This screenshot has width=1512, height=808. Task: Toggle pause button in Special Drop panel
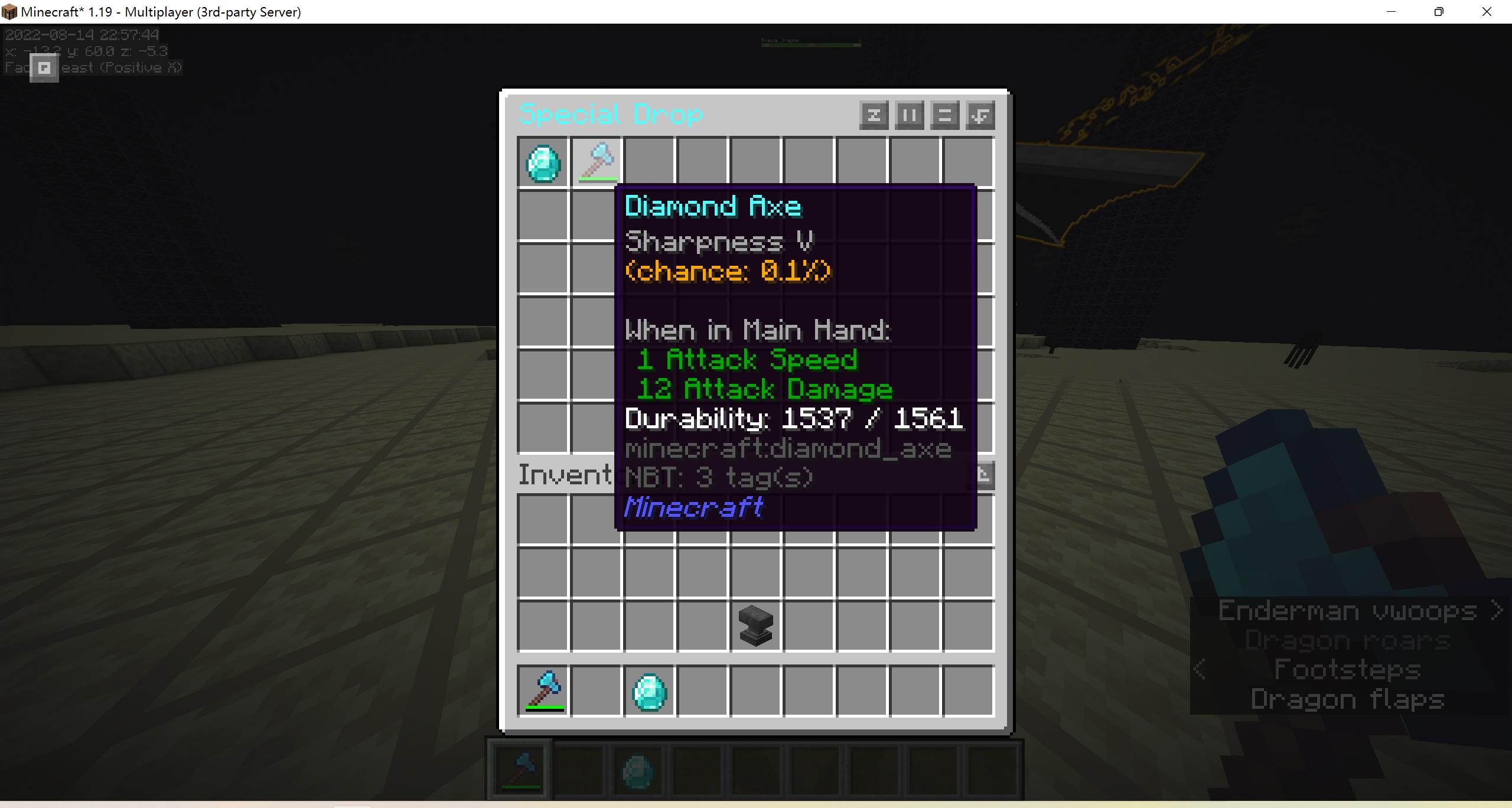909,114
